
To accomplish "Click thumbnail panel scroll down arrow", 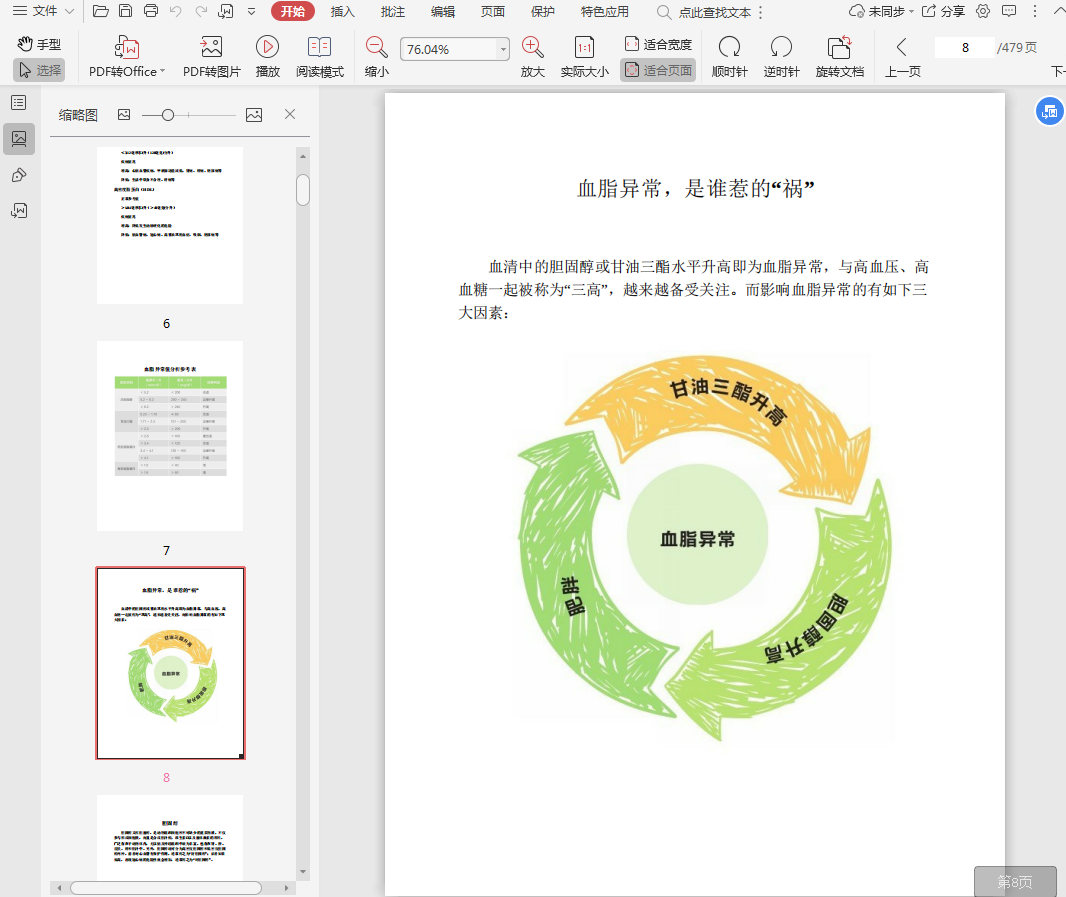I will coord(303,872).
